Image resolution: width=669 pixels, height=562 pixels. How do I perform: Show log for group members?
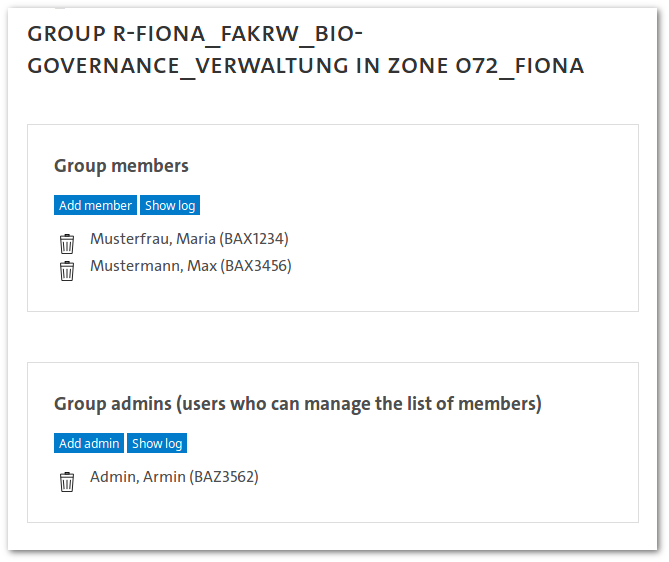(170, 205)
